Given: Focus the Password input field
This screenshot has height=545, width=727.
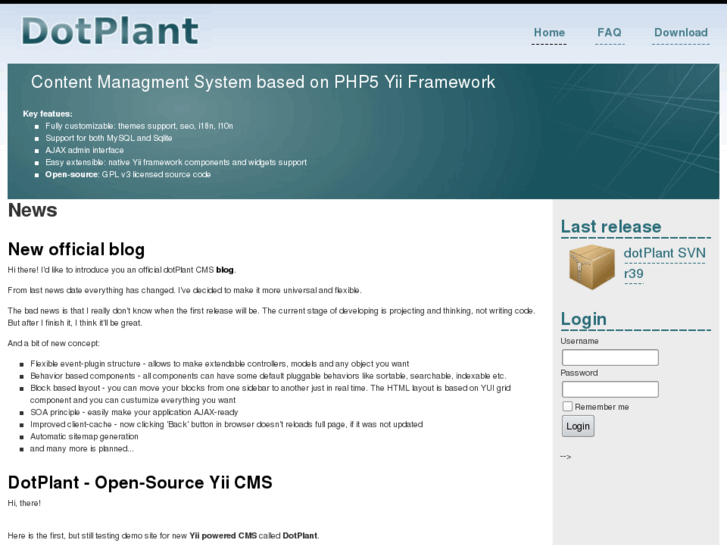Looking at the screenshot, I should pyautogui.click(x=610, y=389).
